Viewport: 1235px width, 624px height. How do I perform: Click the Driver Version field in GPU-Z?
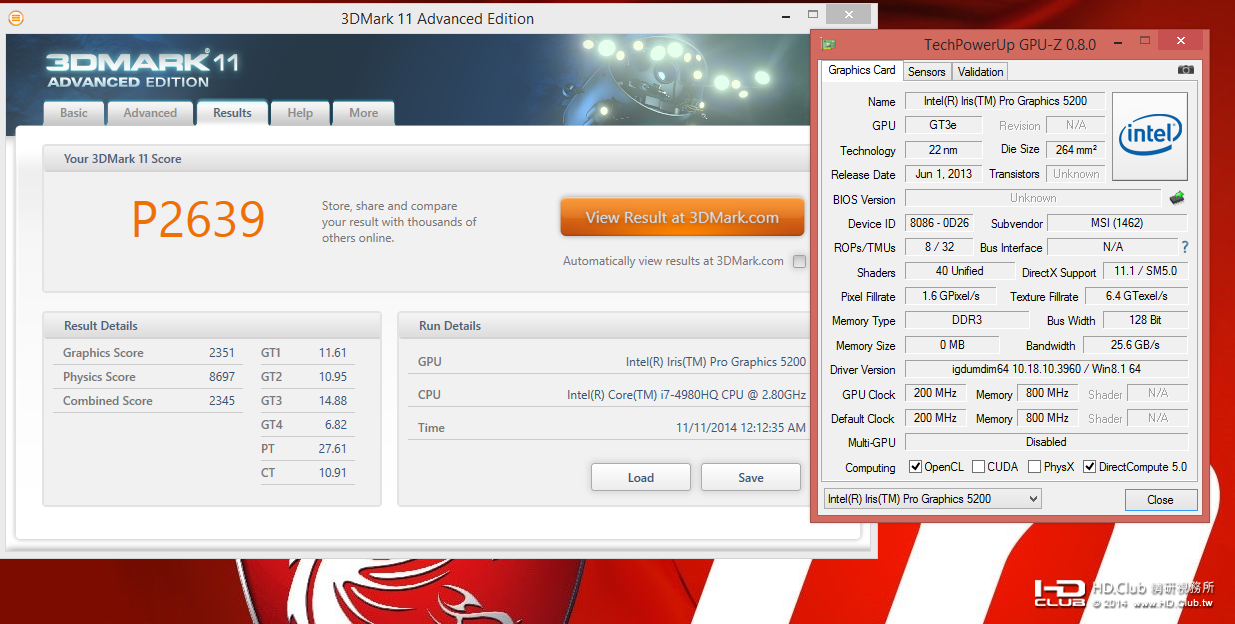point(1046,369)
